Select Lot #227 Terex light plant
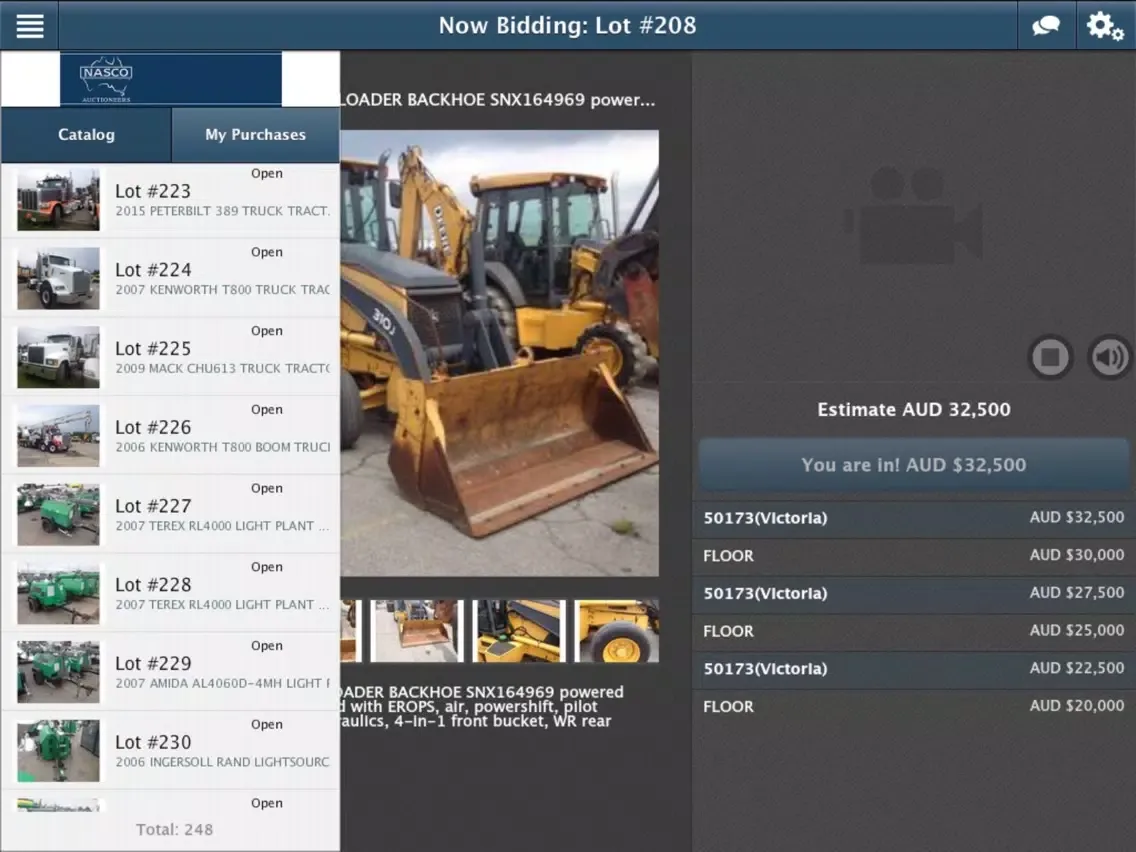Image resolution: width=1136 pixels, height=852 pixels. (170, 514)
